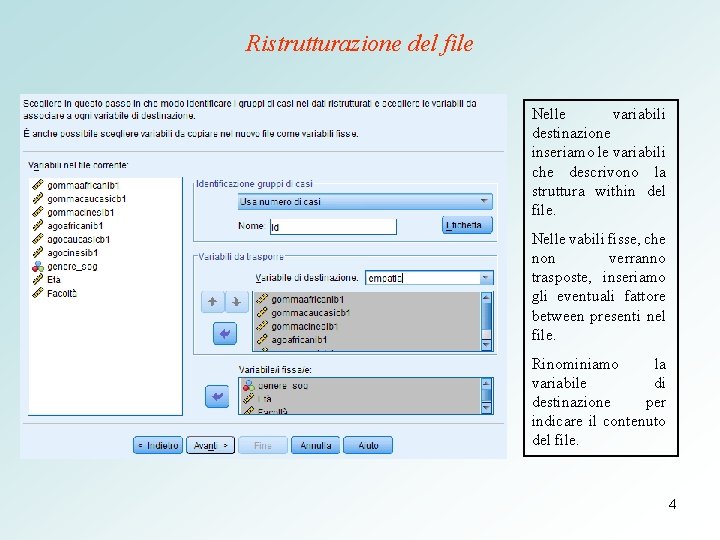Click the nominal icon beside genere_sog in left list
720x540 pixels.
tap(38, 266)
